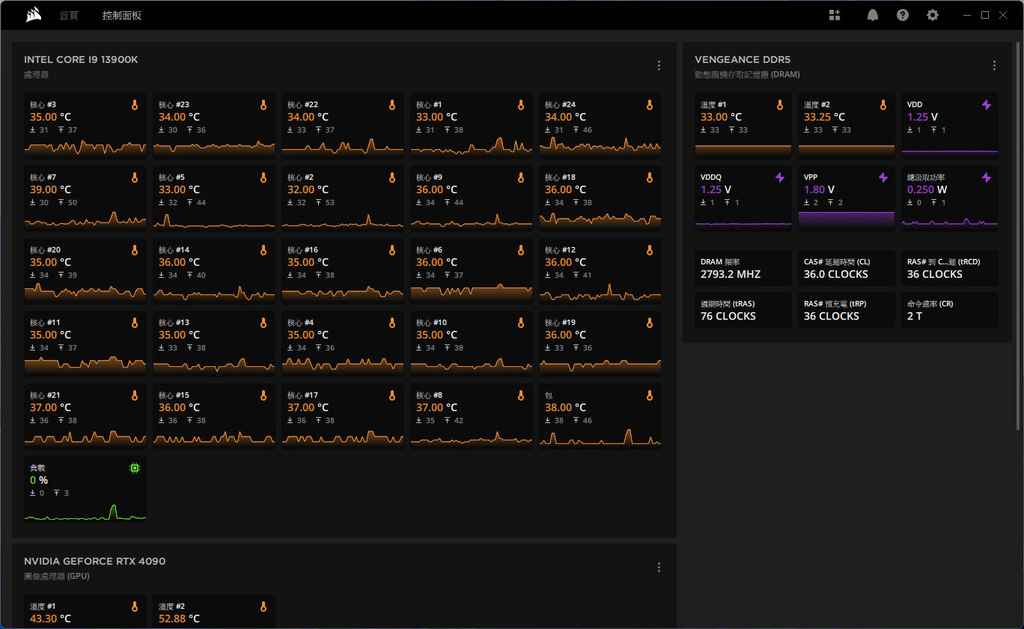Click the thermometer icon on 核心 #20
Image resolution: width=1024 pixels, height=629 pixels.
(x=135, y=250)
